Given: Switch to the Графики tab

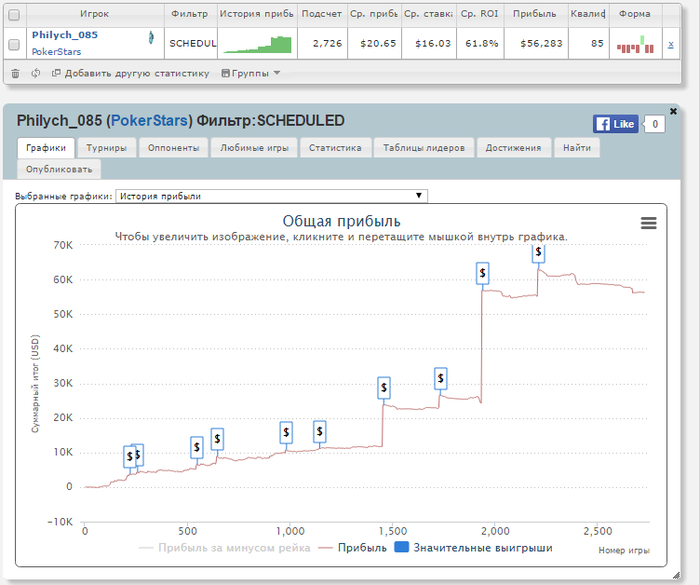Looking at the screenshot, I should click(x=46, y=148).
